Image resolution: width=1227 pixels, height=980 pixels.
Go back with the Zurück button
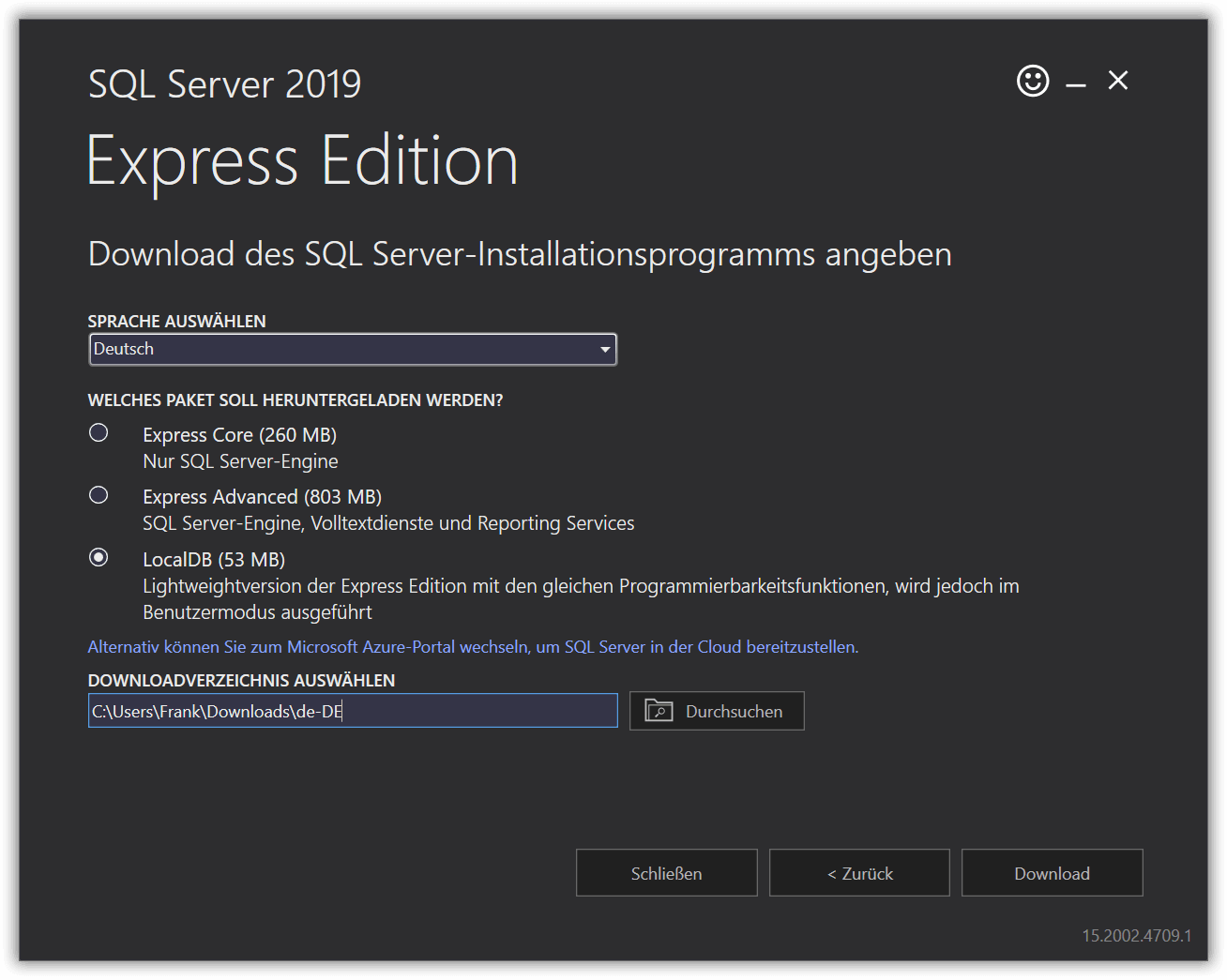pyautogui.click(x=859, y=873)
